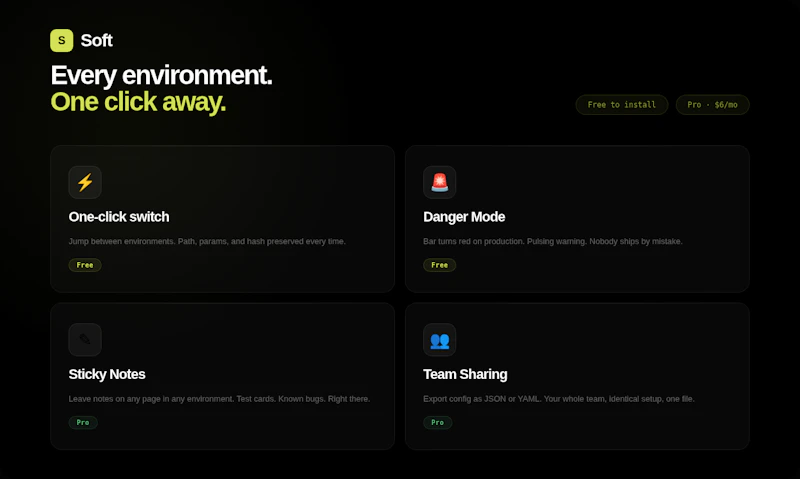
Task: Open the Danger Mode card title
Action: [x=464, y=217]
